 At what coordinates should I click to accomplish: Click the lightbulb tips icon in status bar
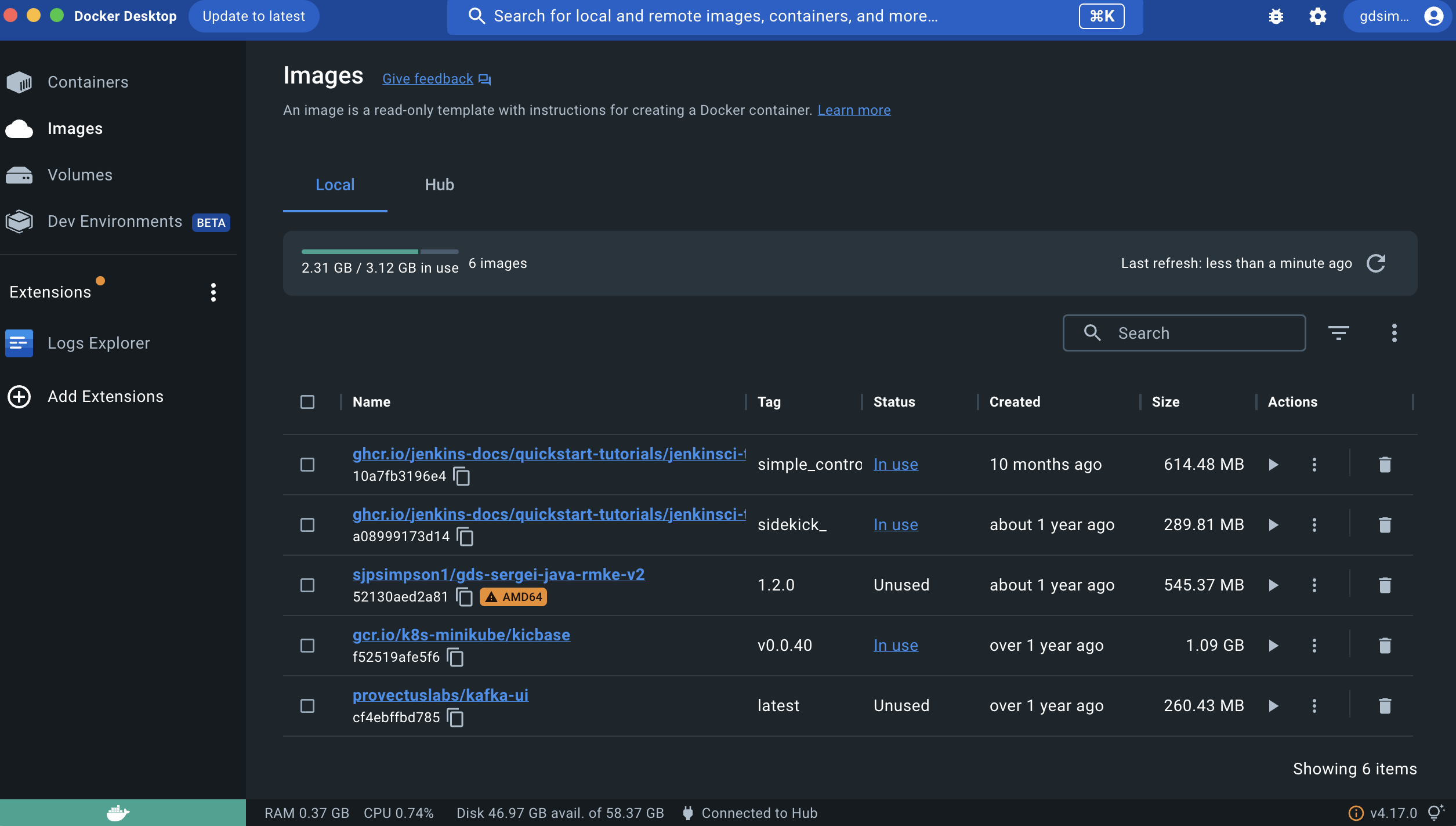[1436, 813]
